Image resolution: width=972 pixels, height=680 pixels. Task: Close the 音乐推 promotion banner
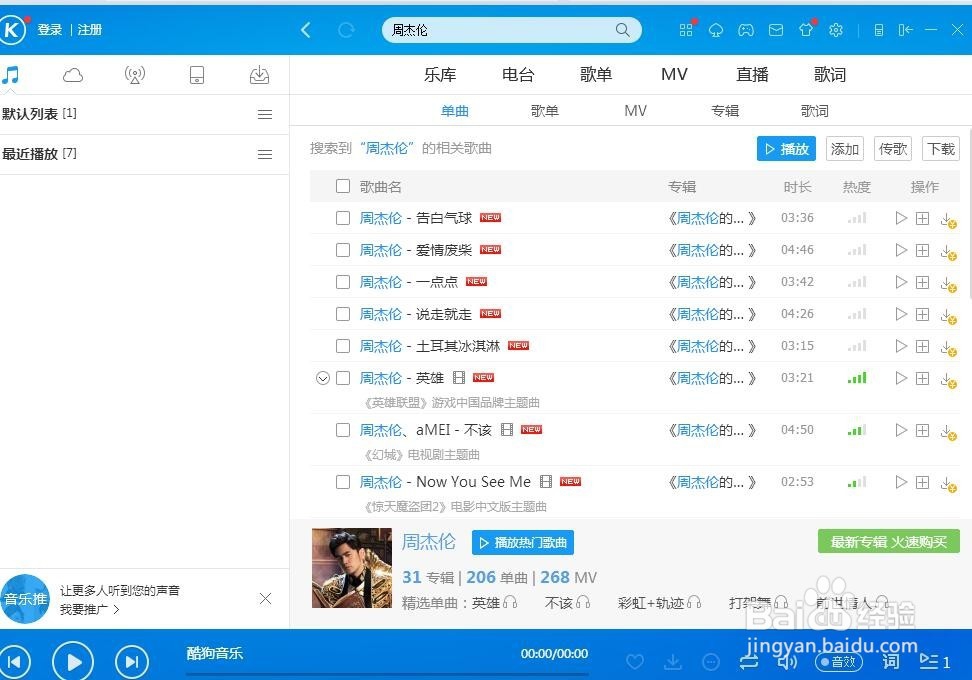tap(265, 599)
